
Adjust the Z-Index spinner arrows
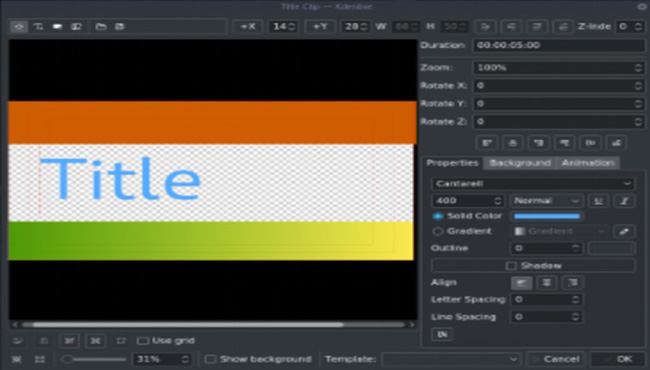click(638, 27)
